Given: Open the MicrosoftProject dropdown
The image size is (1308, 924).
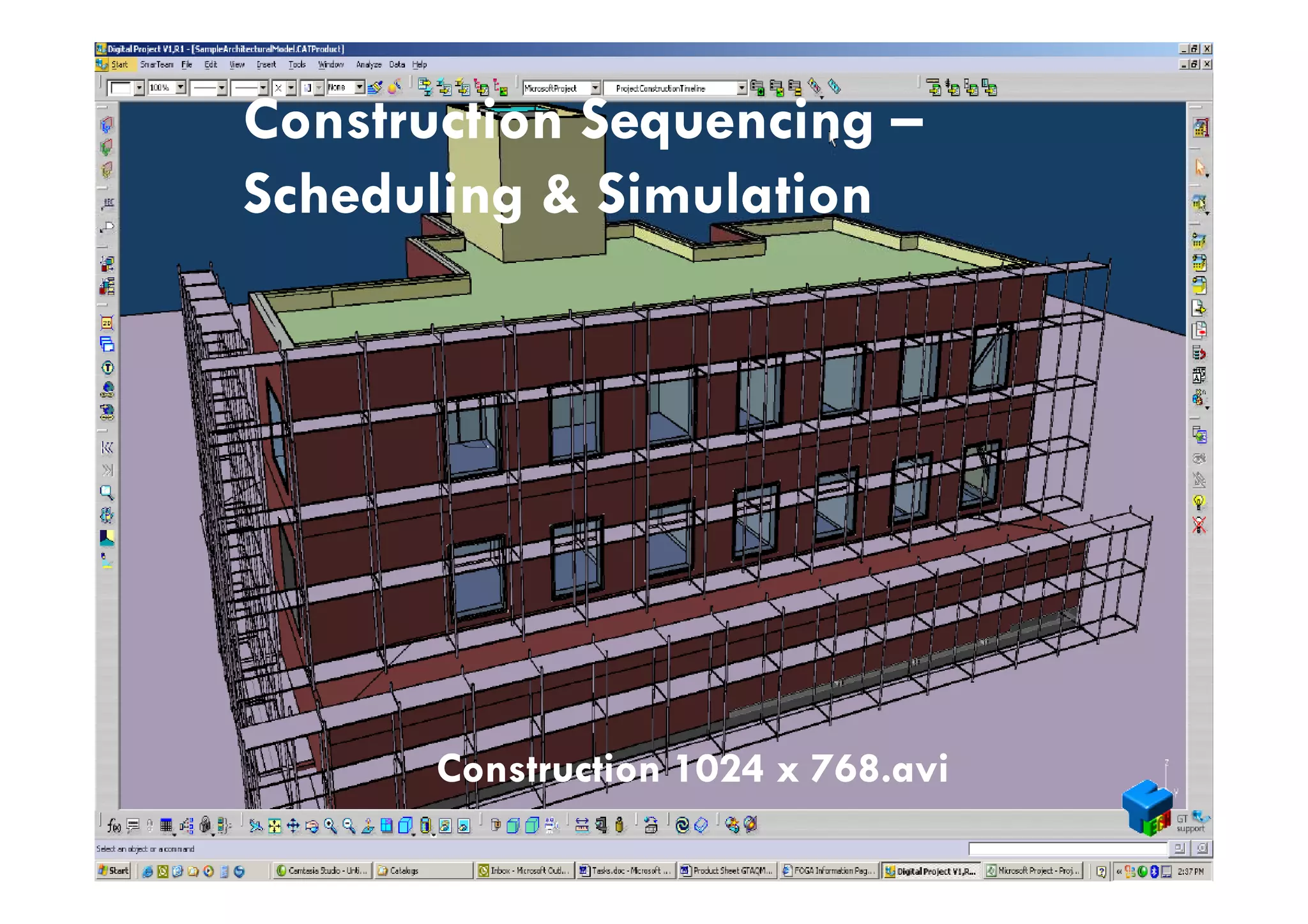Looking at the screenshot, I should [595, 88].
